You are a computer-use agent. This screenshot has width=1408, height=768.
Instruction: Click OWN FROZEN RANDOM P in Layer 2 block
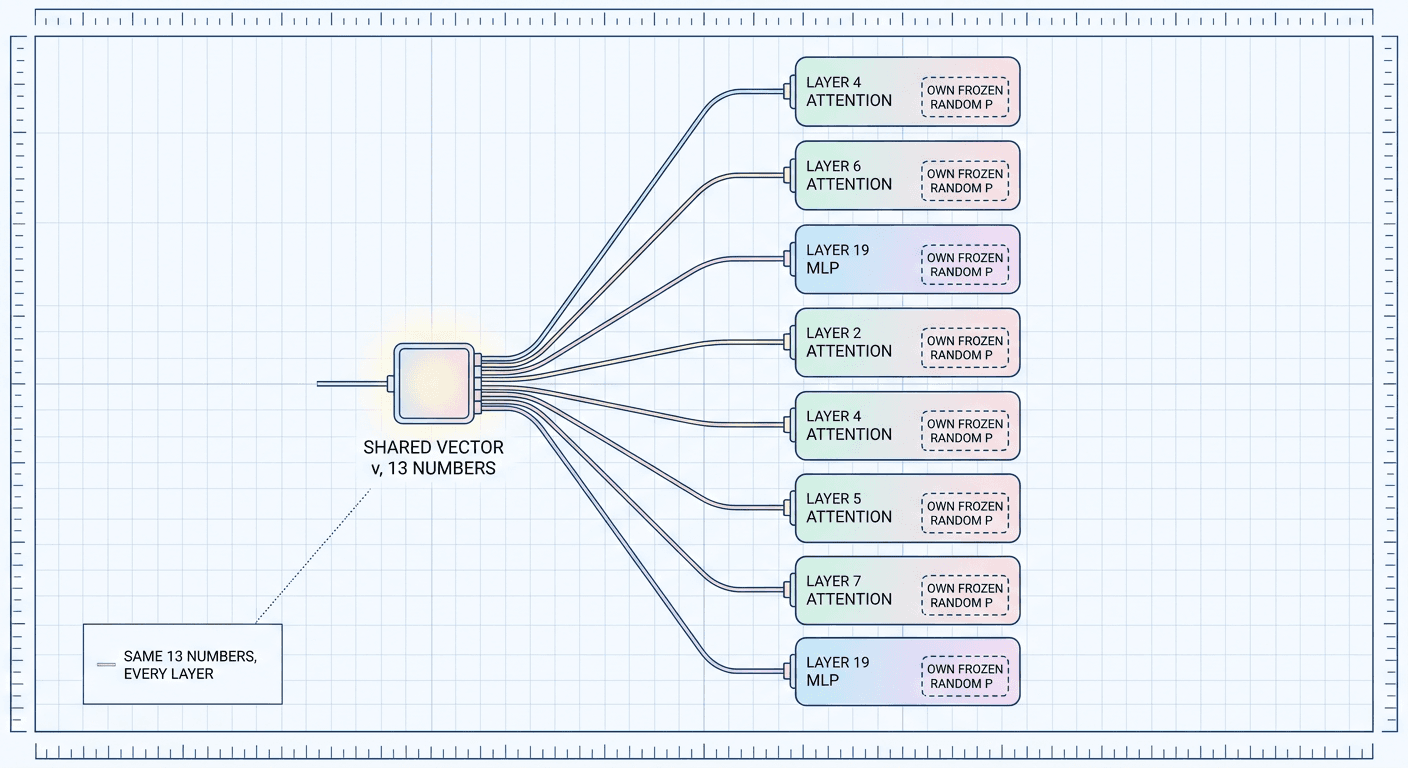965,348
